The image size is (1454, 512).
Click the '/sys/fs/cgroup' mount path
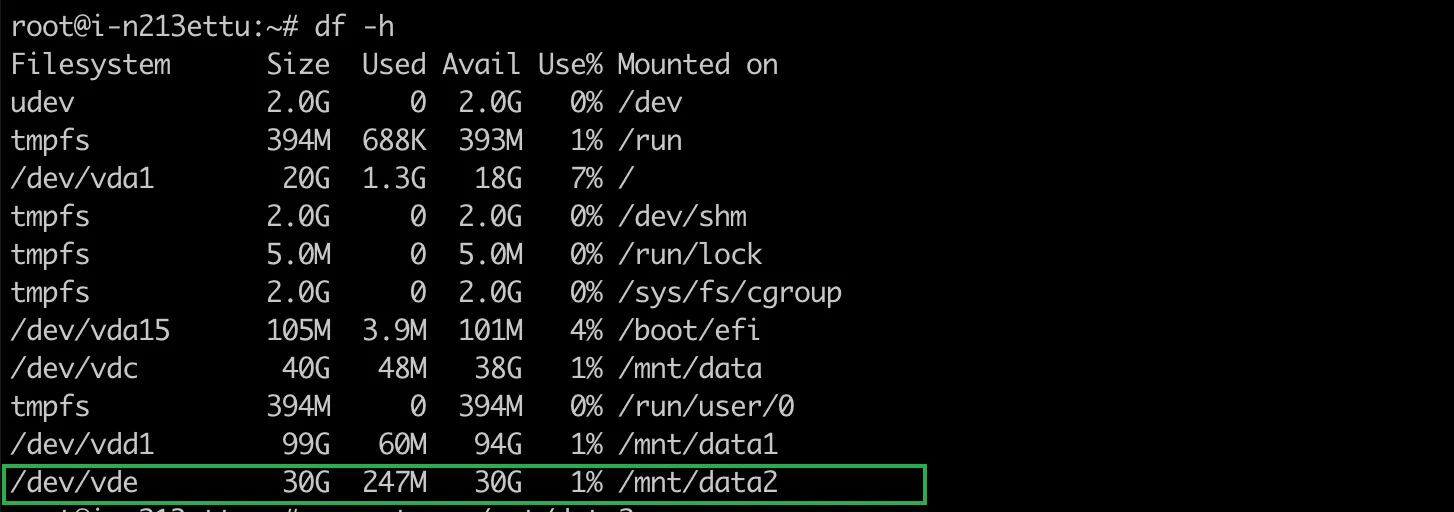pos(729,293)
